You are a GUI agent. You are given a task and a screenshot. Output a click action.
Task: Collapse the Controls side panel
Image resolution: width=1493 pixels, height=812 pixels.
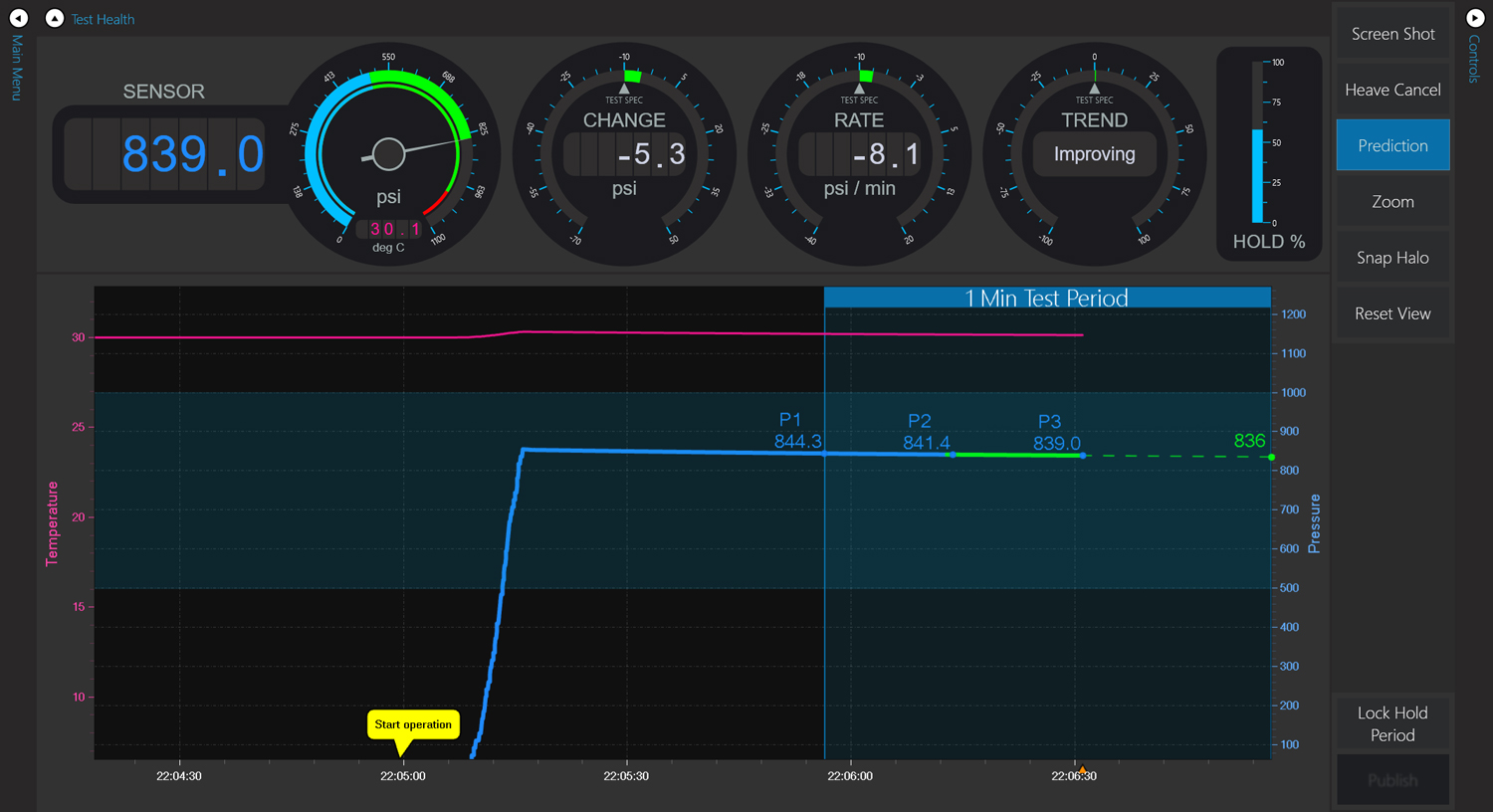[x=1474, y=60]
